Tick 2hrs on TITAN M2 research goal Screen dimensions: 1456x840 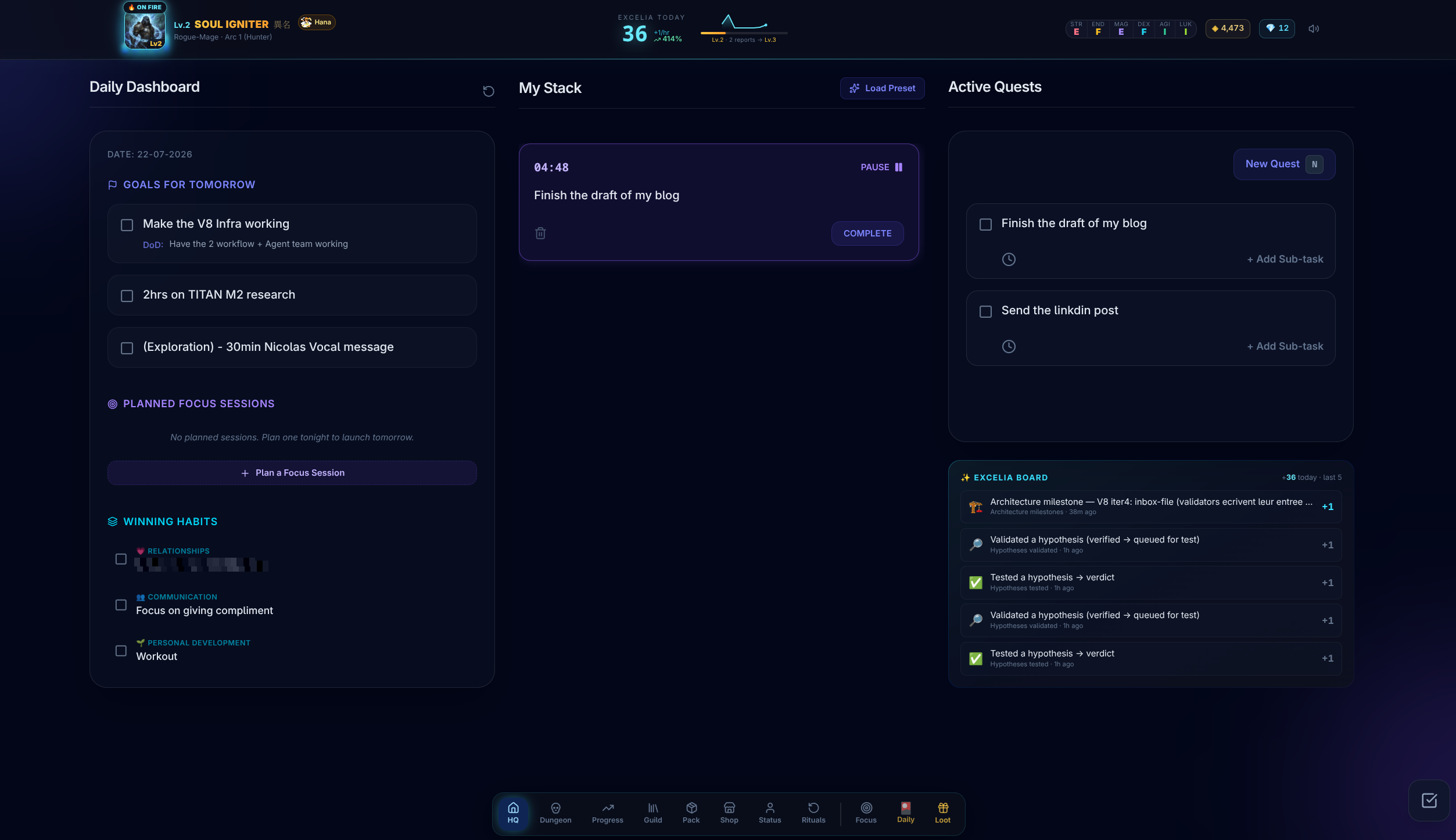point(127,296)
